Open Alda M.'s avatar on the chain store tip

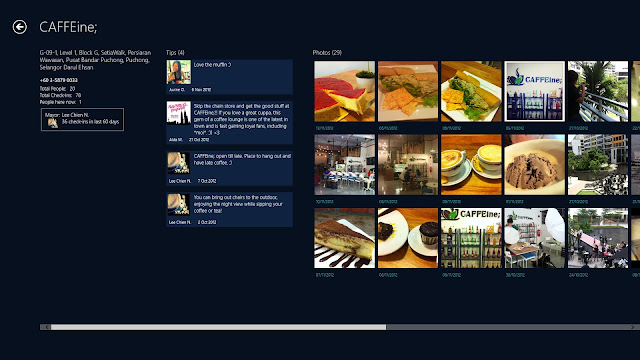[178, 113]
